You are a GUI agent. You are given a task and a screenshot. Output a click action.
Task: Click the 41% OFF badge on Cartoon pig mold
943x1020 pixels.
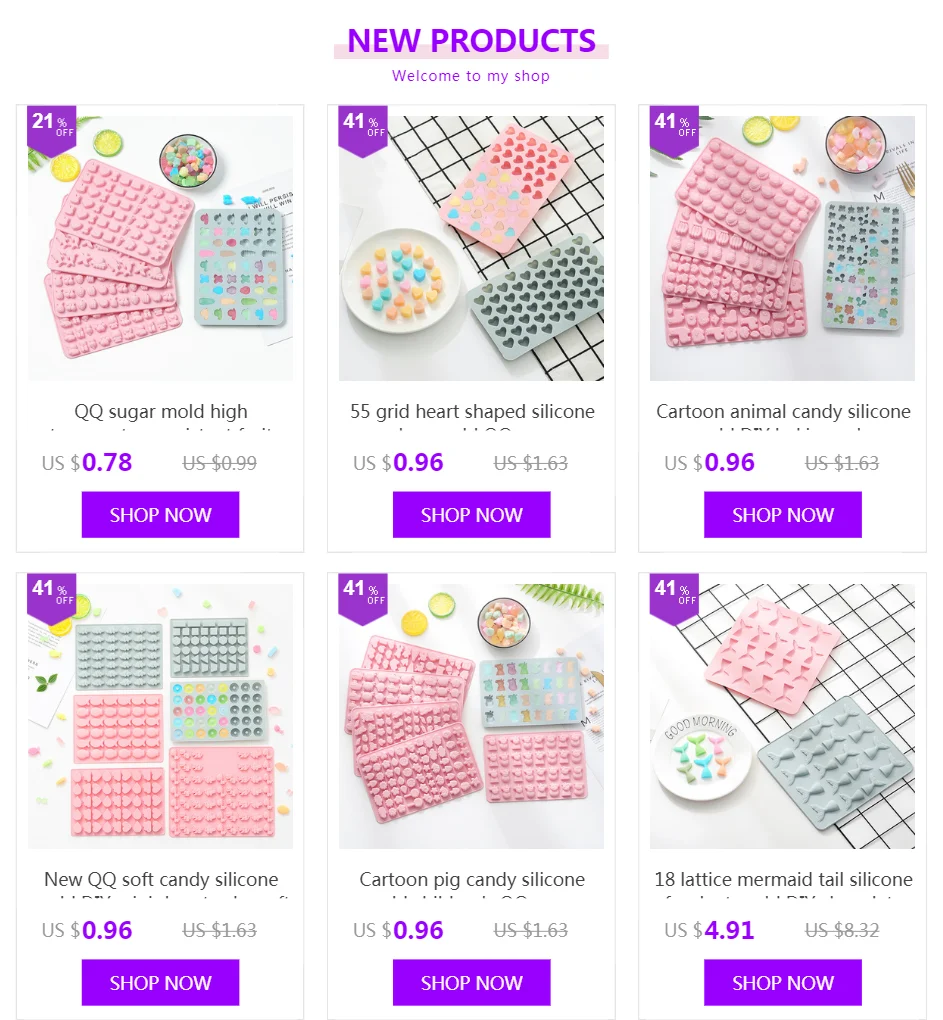[363, 598]
